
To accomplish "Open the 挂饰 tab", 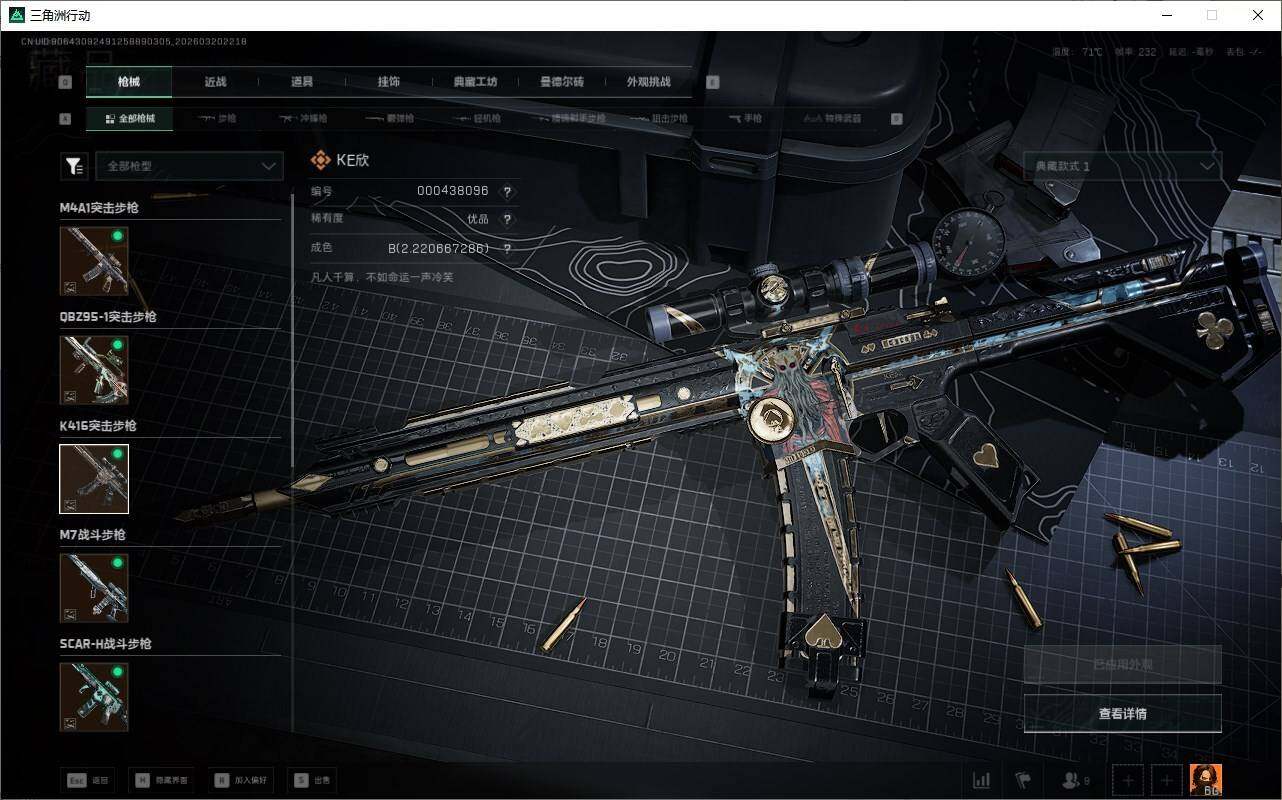I will (x=388, y=82).
